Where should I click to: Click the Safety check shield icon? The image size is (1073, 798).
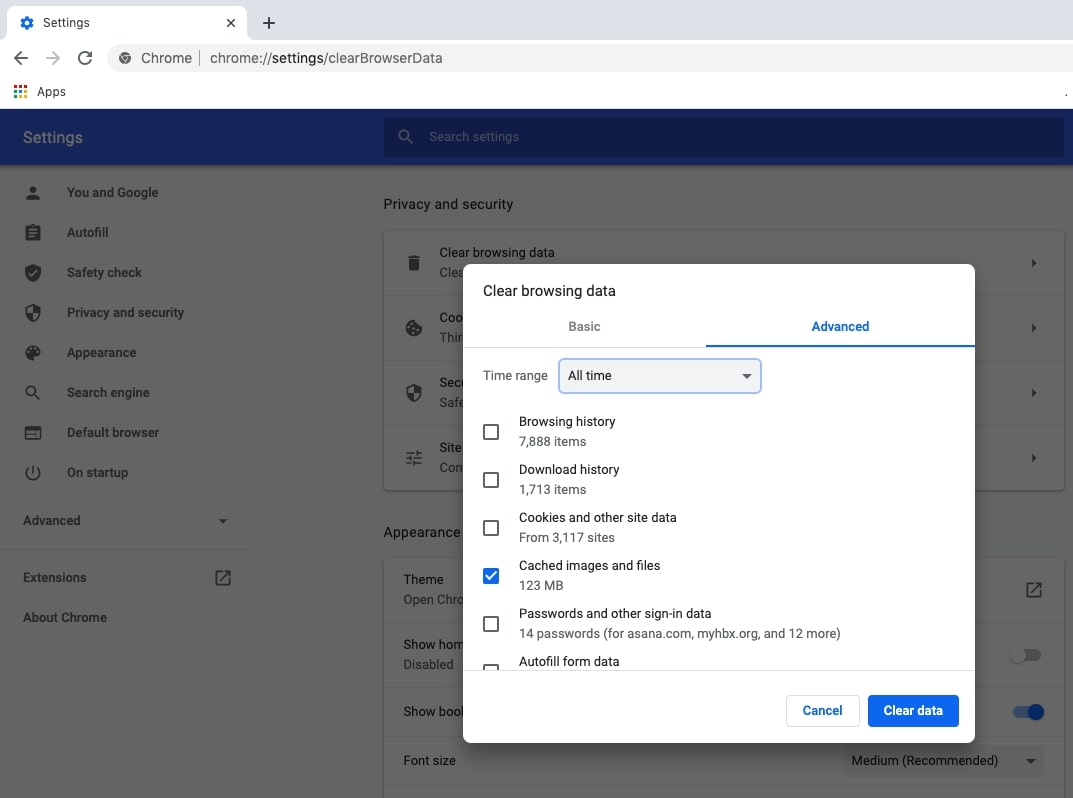coord(33,273)
